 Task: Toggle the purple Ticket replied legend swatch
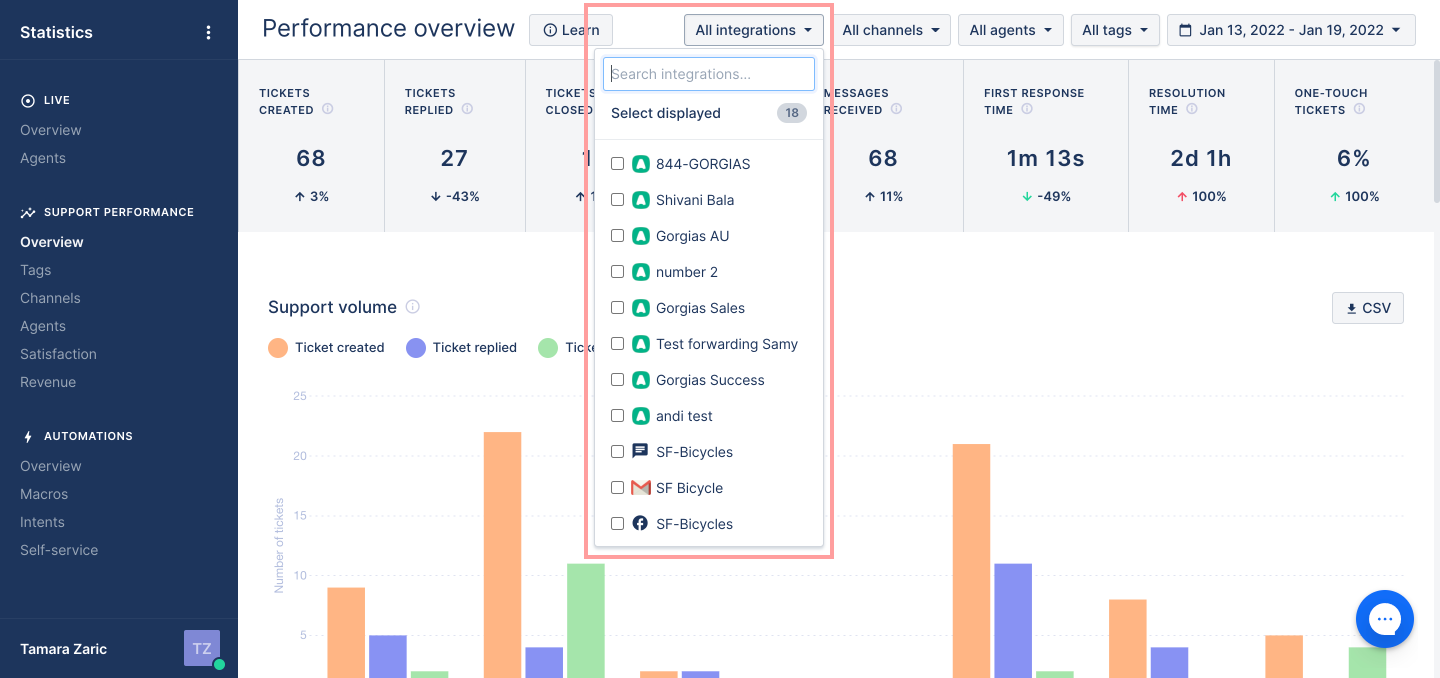coord(416,348)
